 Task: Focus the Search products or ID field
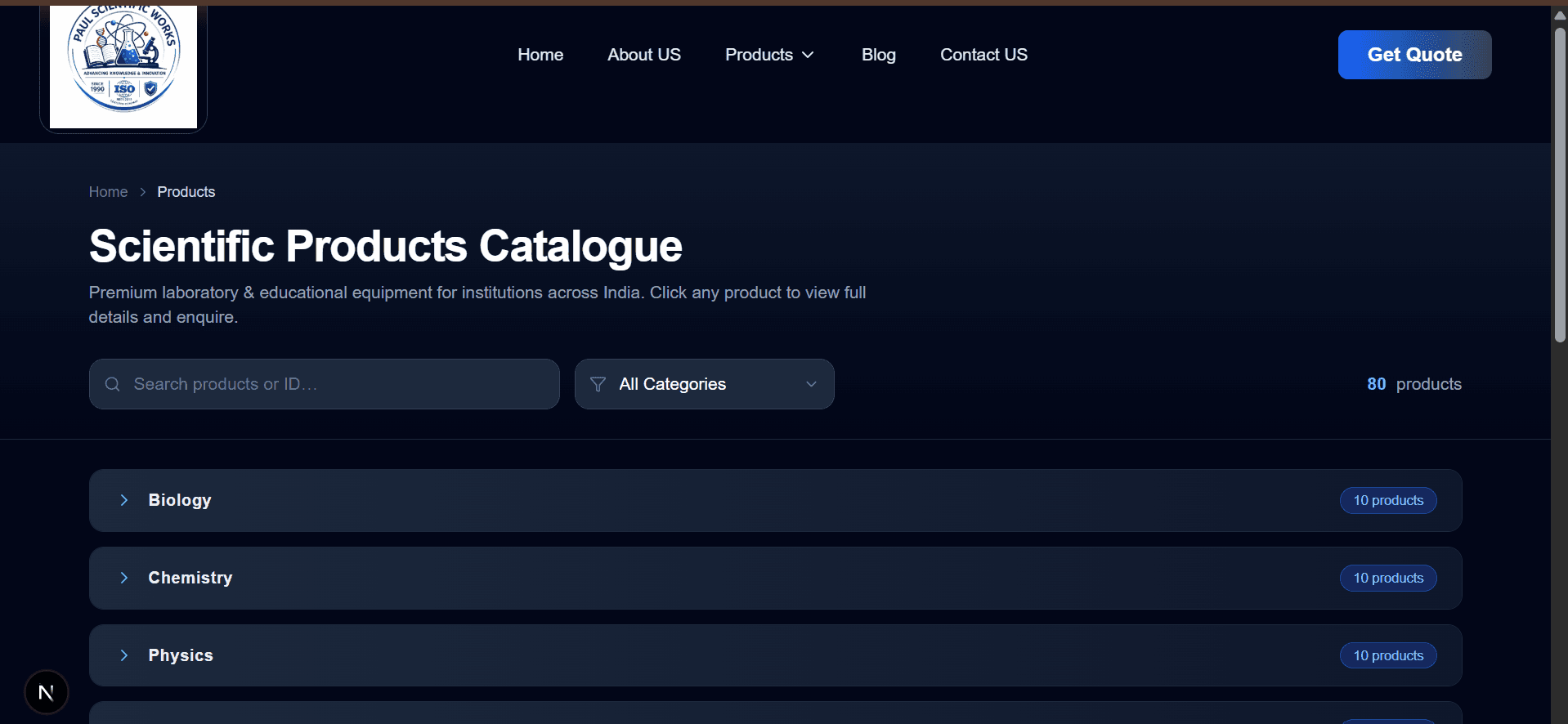[324, 384]
